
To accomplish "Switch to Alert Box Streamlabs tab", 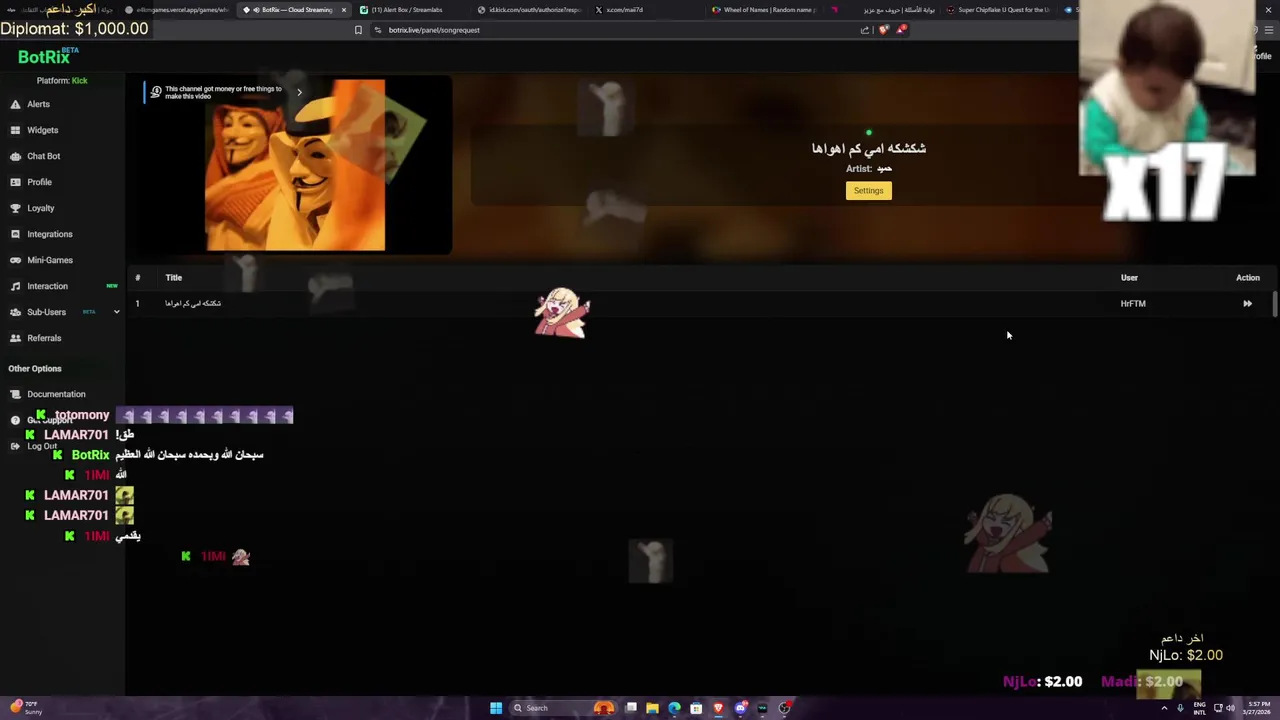I will coord(407,10).
